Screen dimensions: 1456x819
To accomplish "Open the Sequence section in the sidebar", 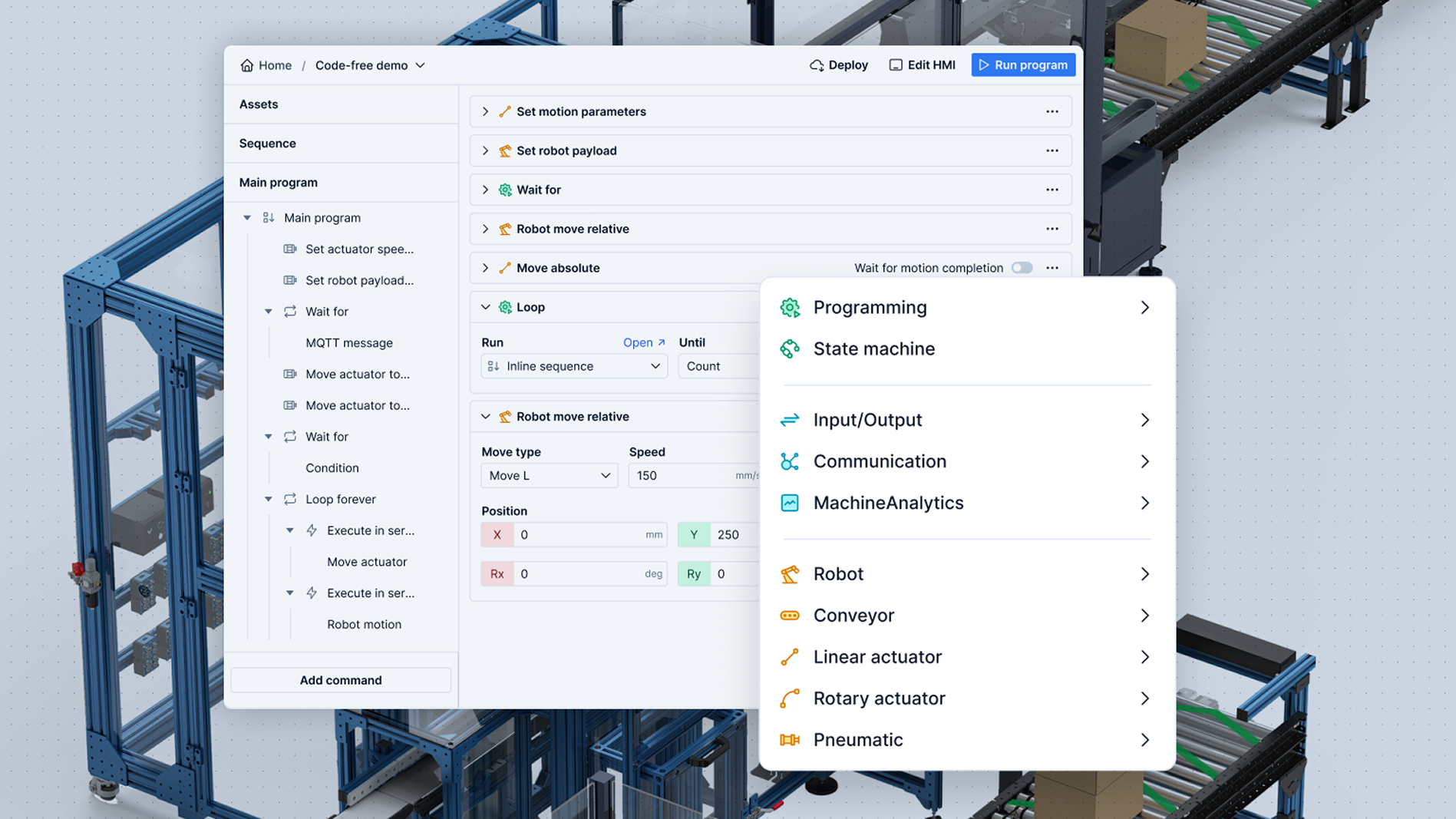I will [x=267, y=143].
